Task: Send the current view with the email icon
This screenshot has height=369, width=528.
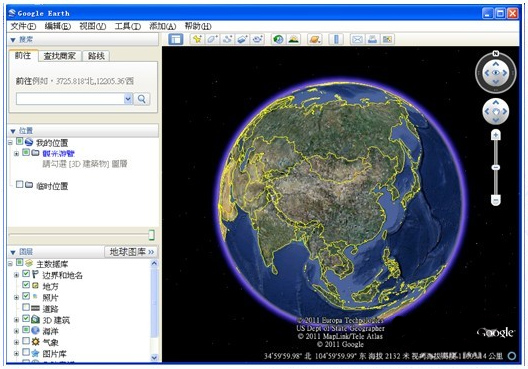Action: pos(357,39)
